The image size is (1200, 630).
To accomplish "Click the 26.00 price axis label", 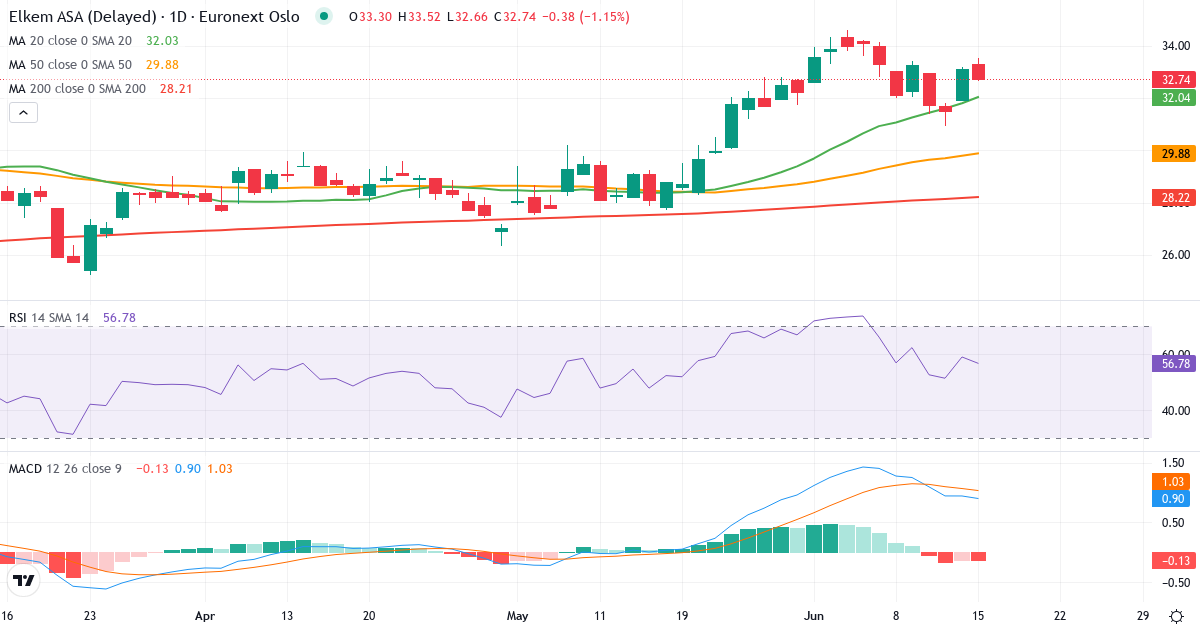I will pos(1174,254).
